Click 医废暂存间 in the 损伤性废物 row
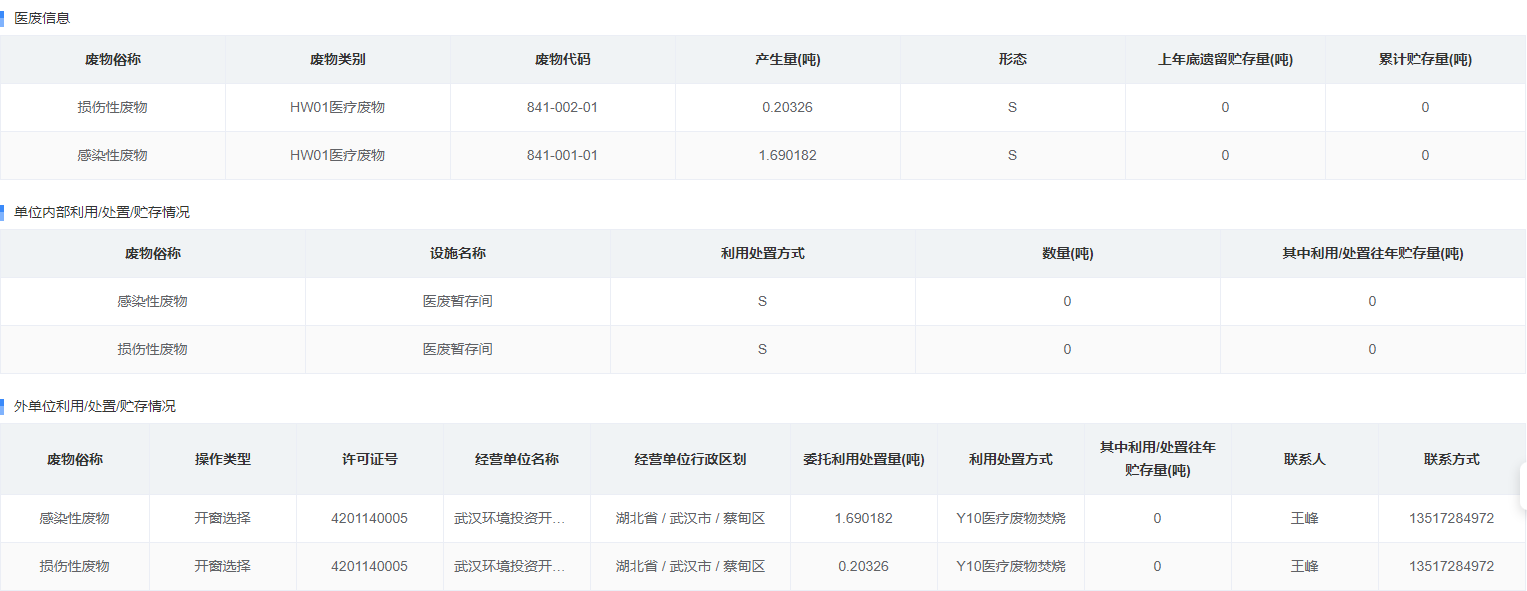 pos(458,349)
